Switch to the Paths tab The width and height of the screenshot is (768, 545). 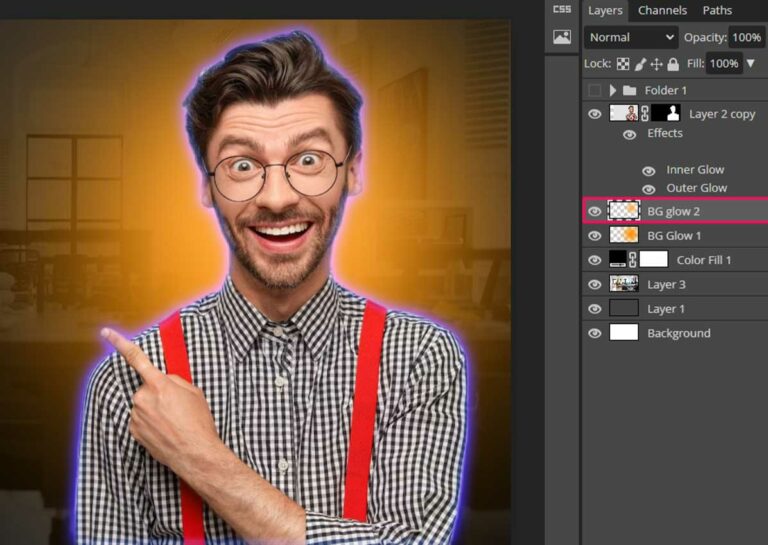[x=717, y=10]
